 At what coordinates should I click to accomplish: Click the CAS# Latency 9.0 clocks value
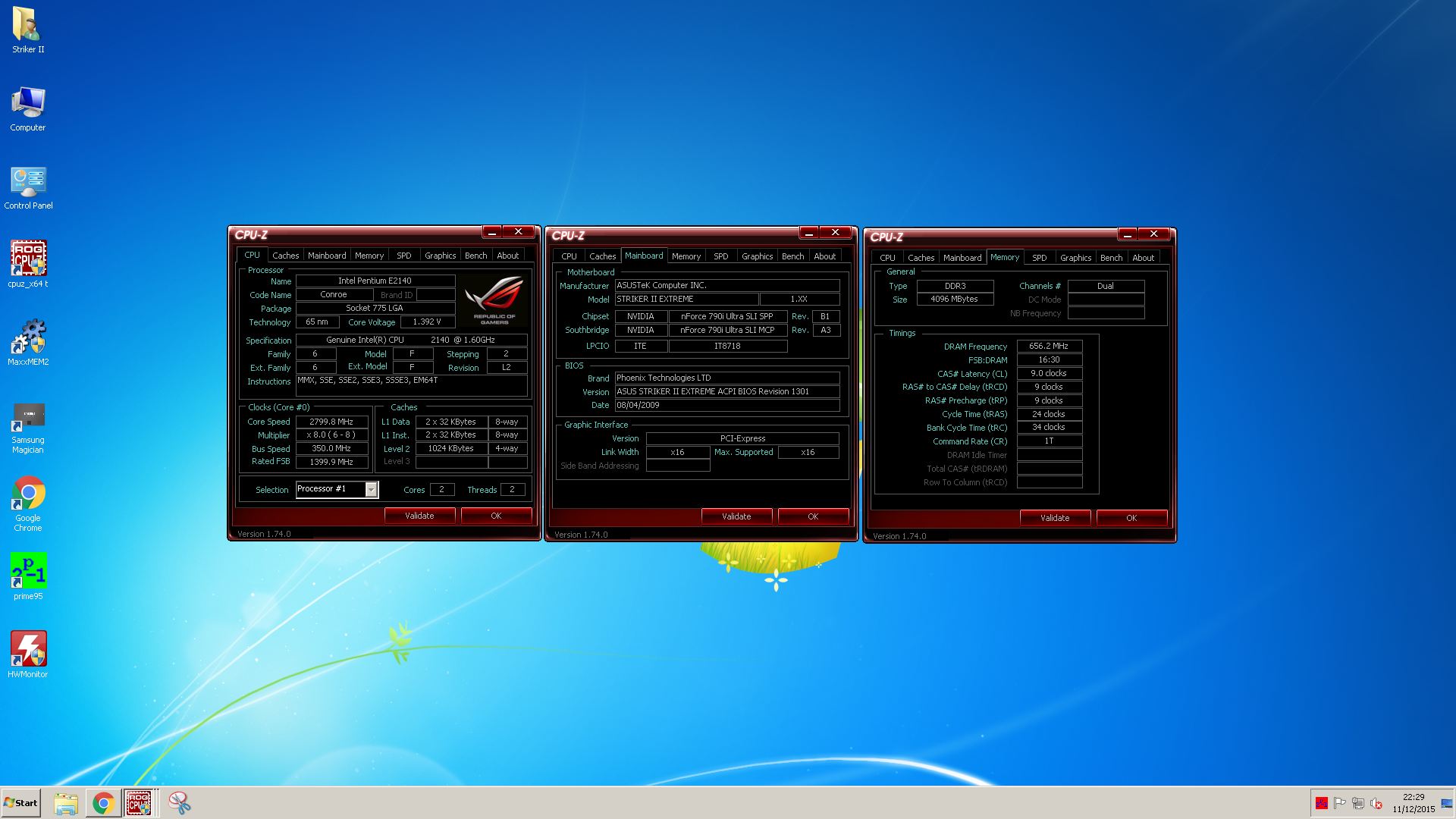1050,373
